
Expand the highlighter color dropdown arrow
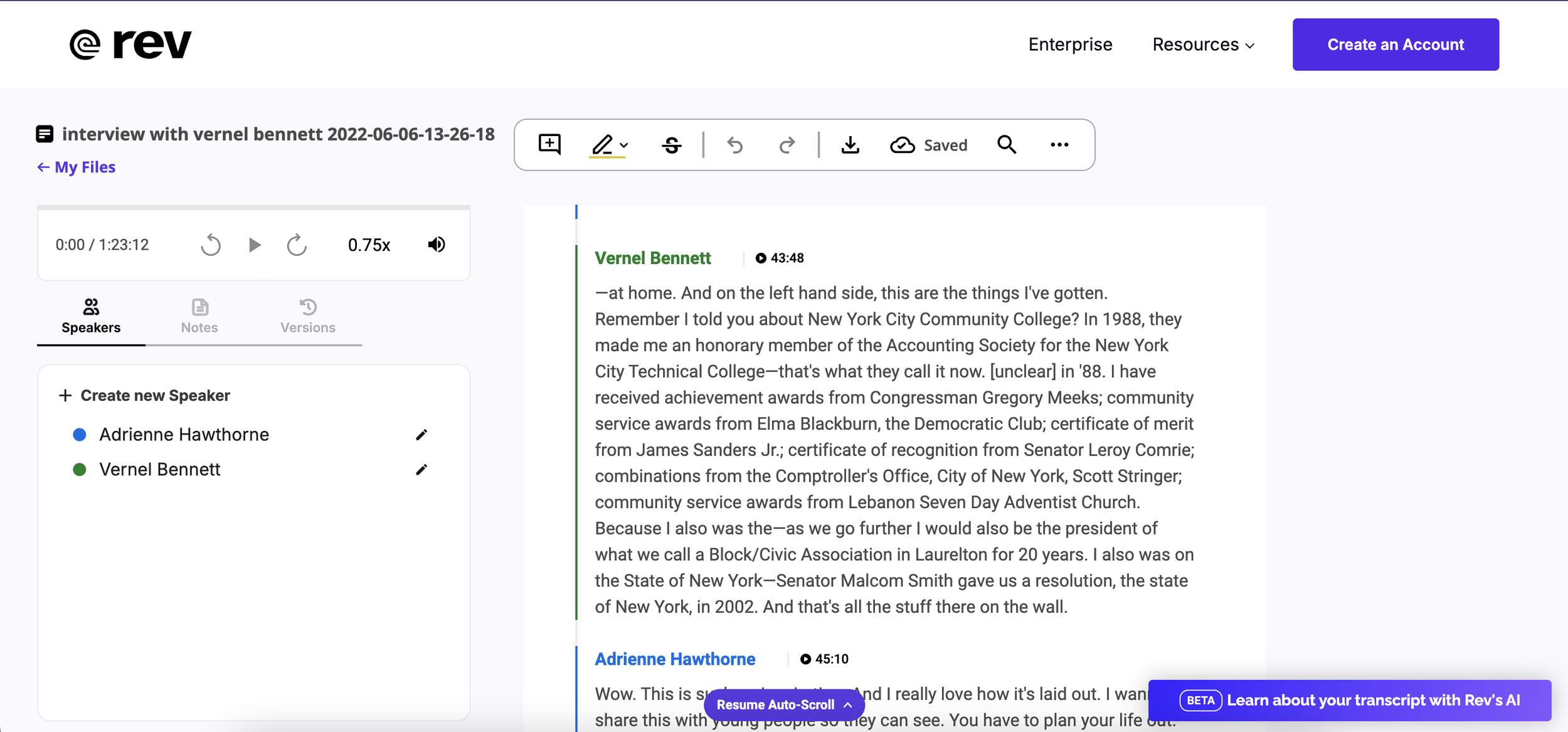[623, 145]
